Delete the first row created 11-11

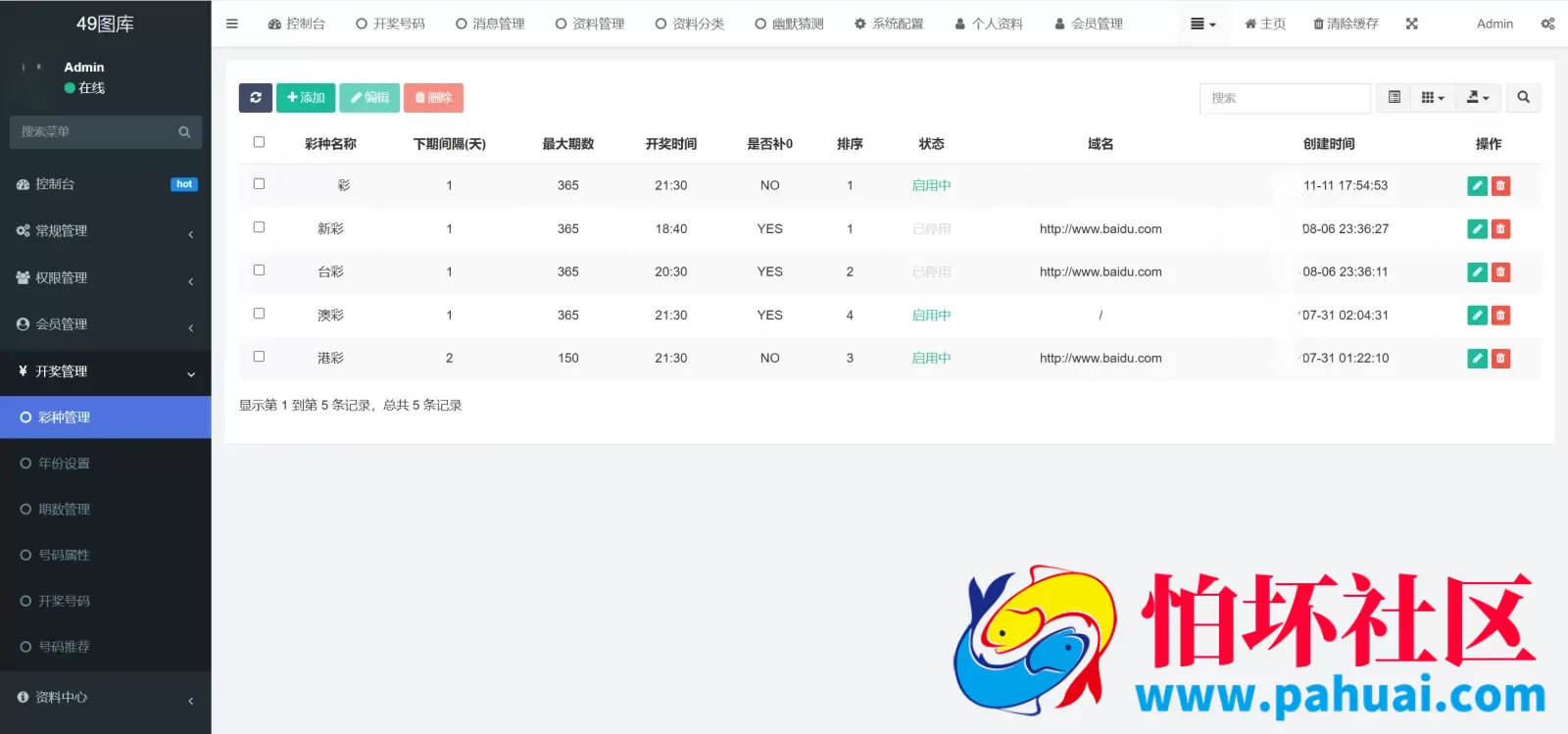pyautogui.click(x=1500, y=186)
